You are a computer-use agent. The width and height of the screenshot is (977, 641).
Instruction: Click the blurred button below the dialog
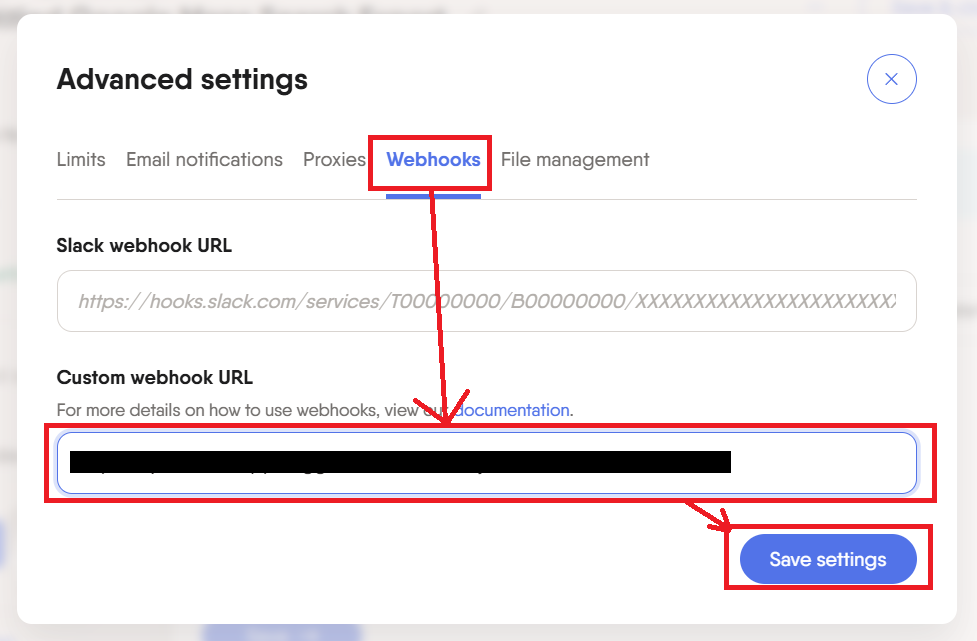[280, 632]
